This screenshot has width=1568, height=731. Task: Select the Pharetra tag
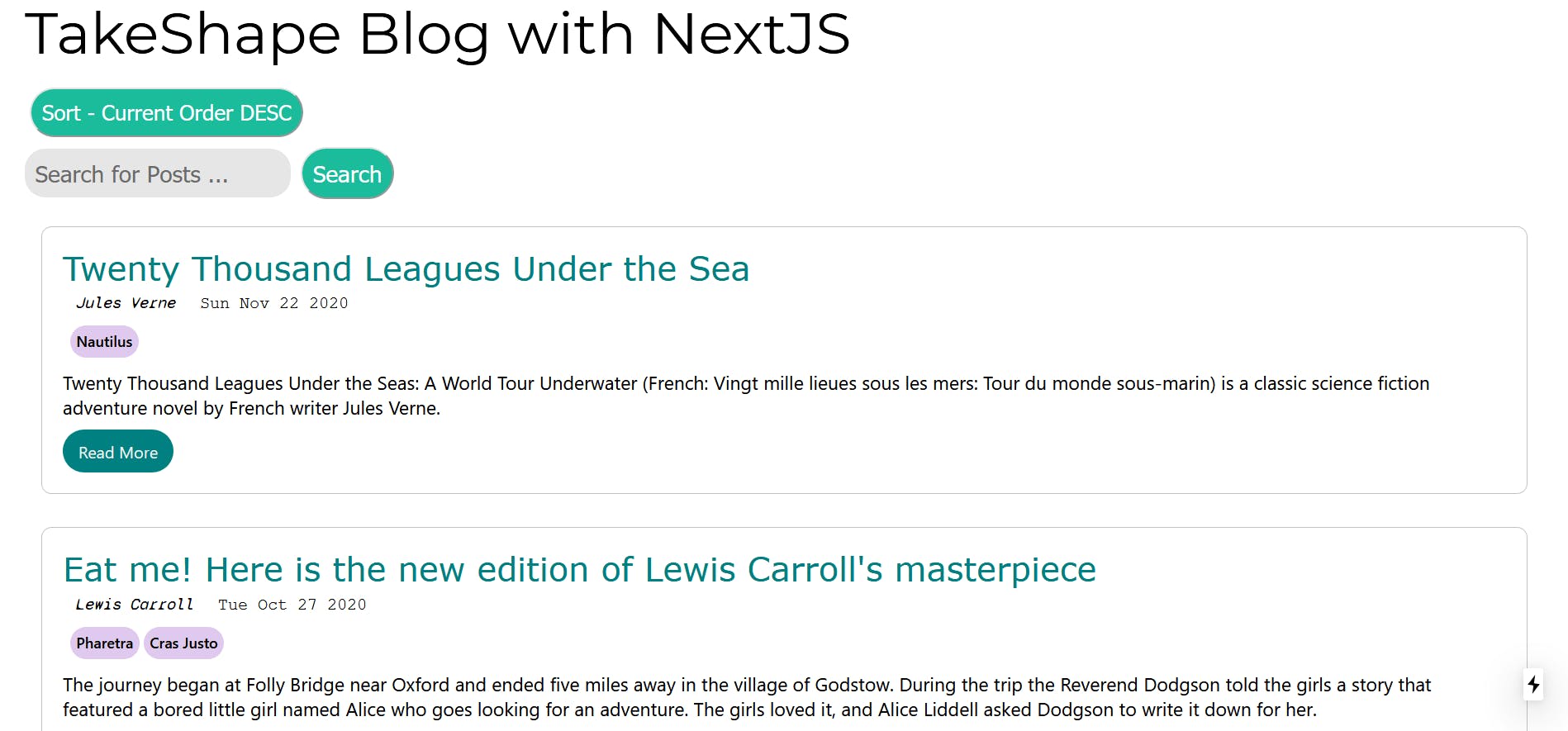tap(104, 643)
